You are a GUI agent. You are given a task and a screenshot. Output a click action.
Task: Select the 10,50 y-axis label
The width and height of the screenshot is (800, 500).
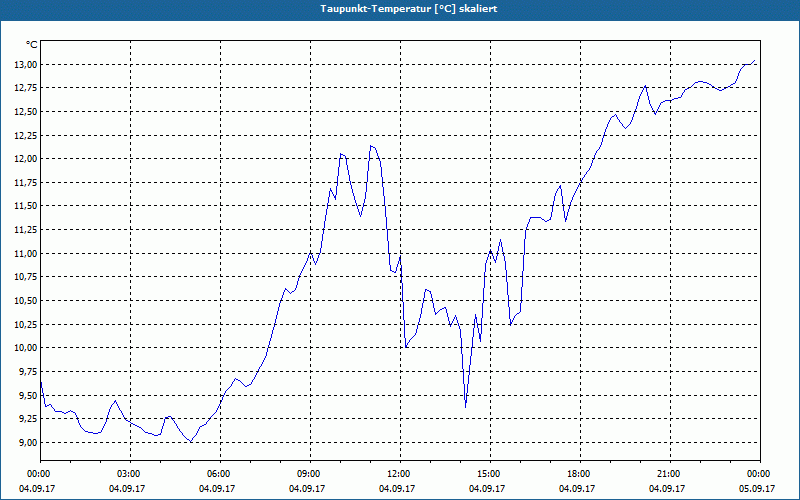tap(28, 301)
